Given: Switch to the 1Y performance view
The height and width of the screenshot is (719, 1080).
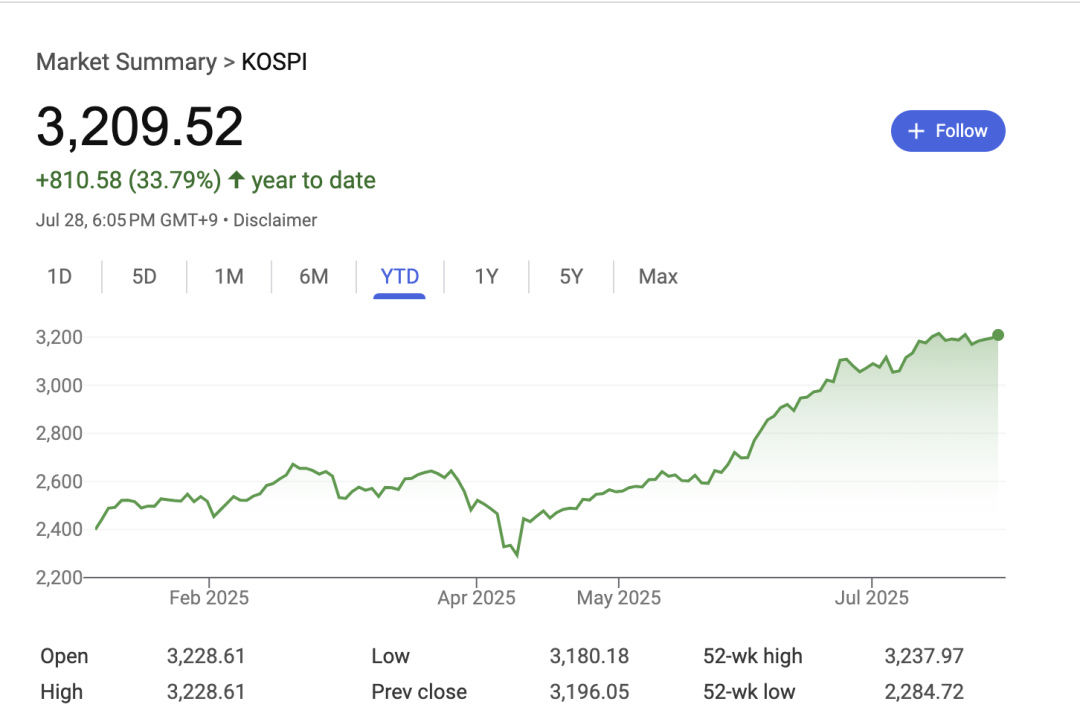Looking at the screenshot, I should tap(485, 276).
